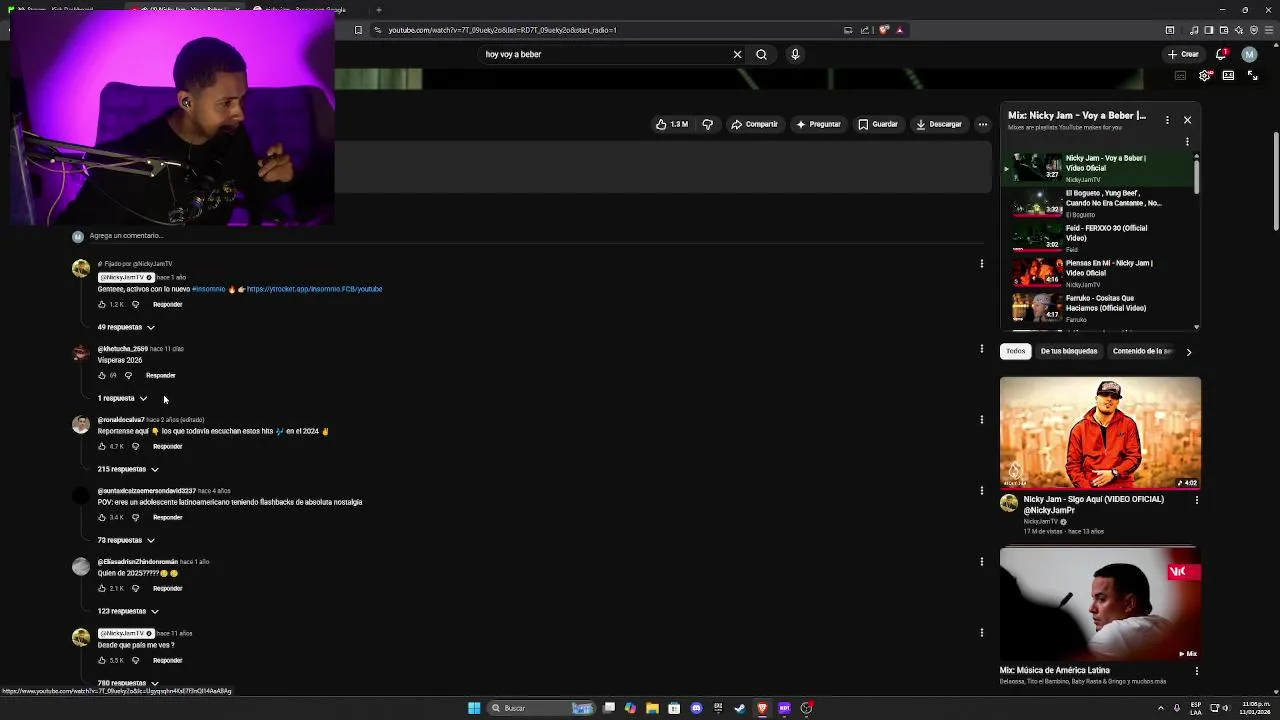The image size is (1280, 720).
Task: Click the browser address bar URL
Action: (503, 30)
